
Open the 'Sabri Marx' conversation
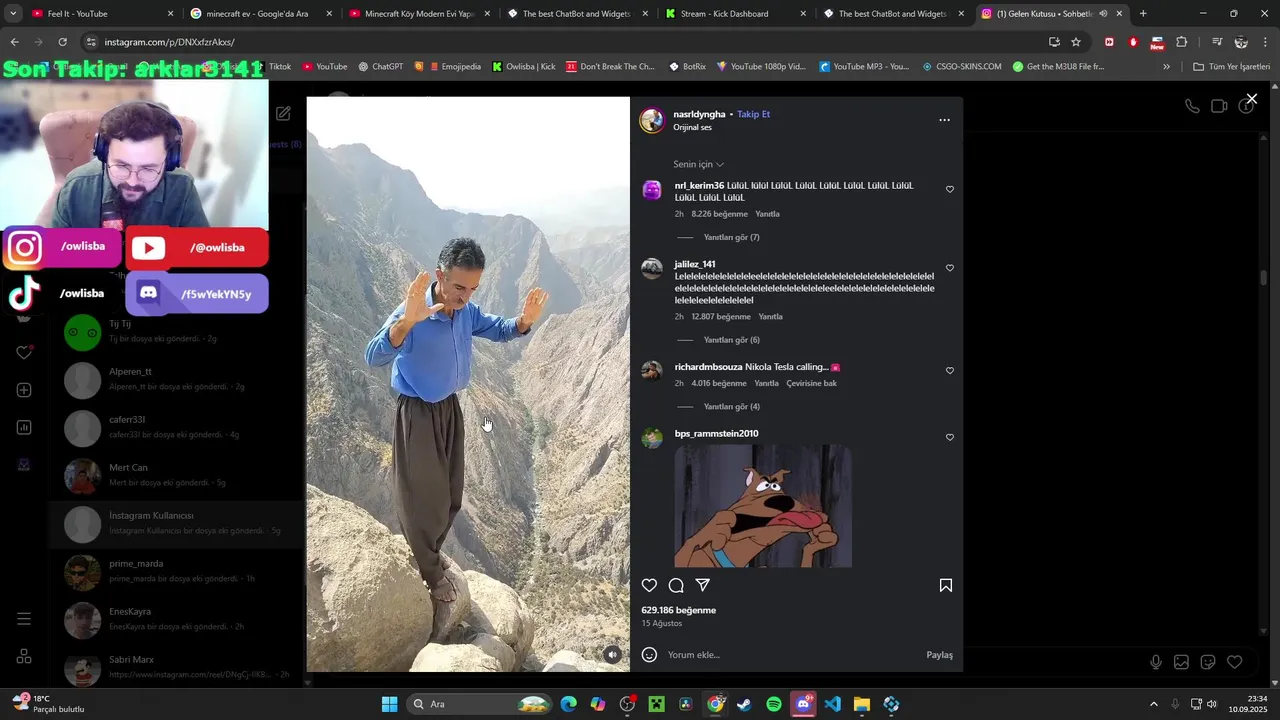point(176,667)
